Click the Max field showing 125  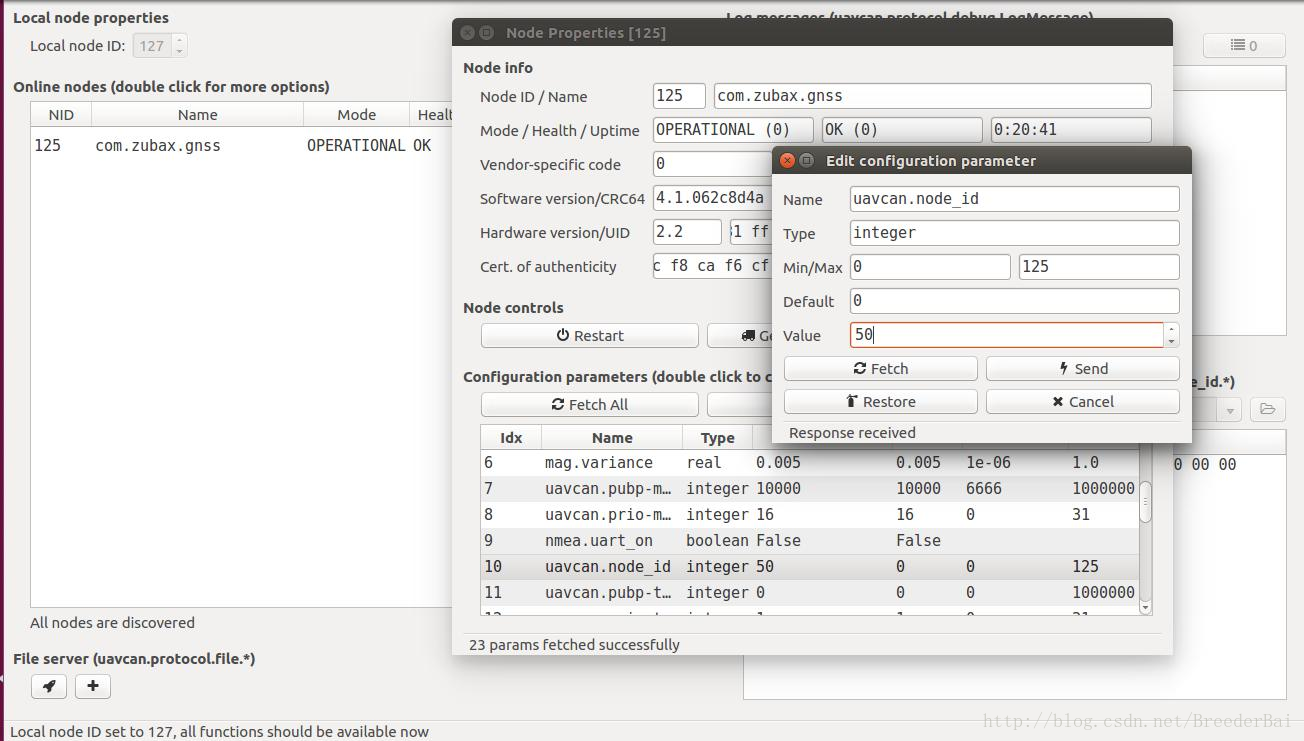click(1099, 266)
